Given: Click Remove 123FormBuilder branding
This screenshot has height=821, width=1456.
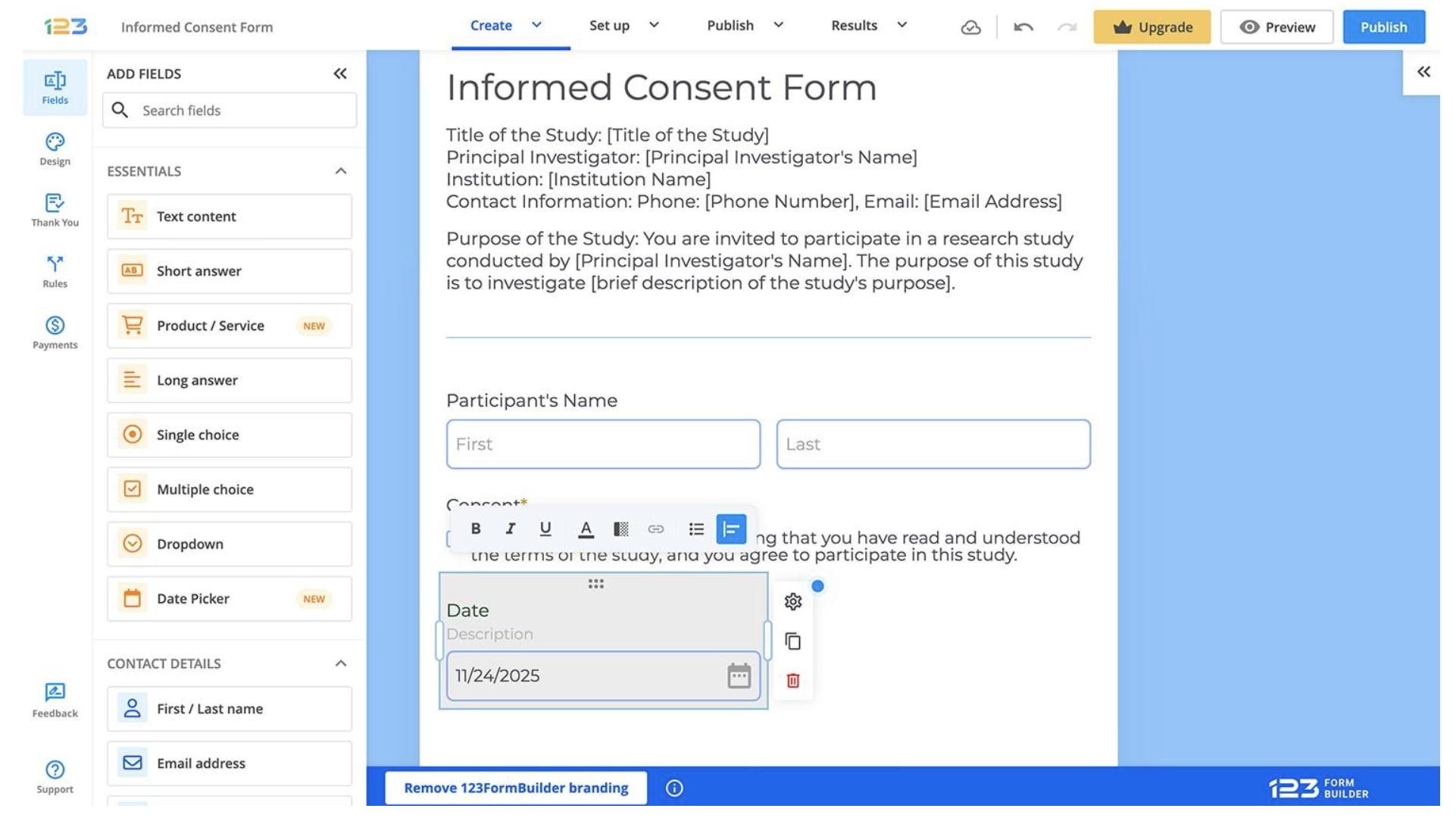Looking at the screenshot, I should tap(515, 788).
